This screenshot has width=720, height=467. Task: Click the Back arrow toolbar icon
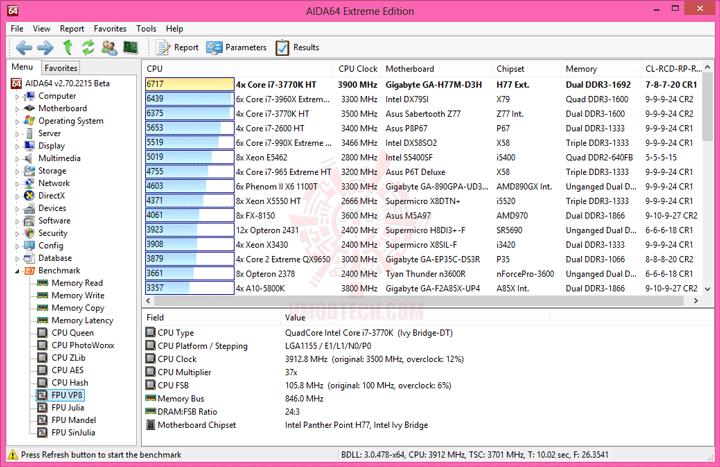click(x=24, y=47)
